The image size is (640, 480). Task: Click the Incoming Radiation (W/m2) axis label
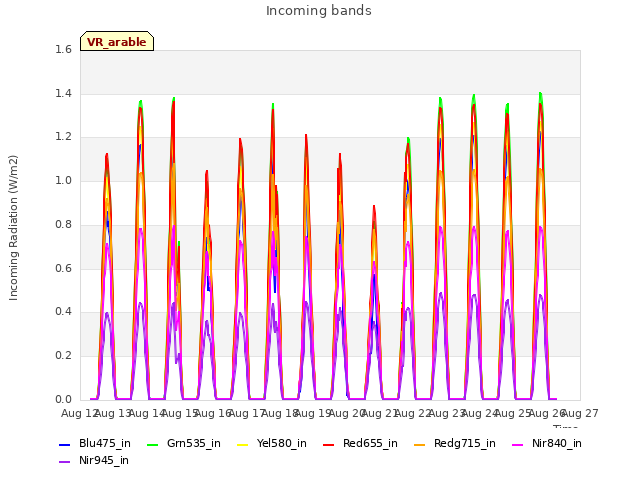(x=13, y=228)
